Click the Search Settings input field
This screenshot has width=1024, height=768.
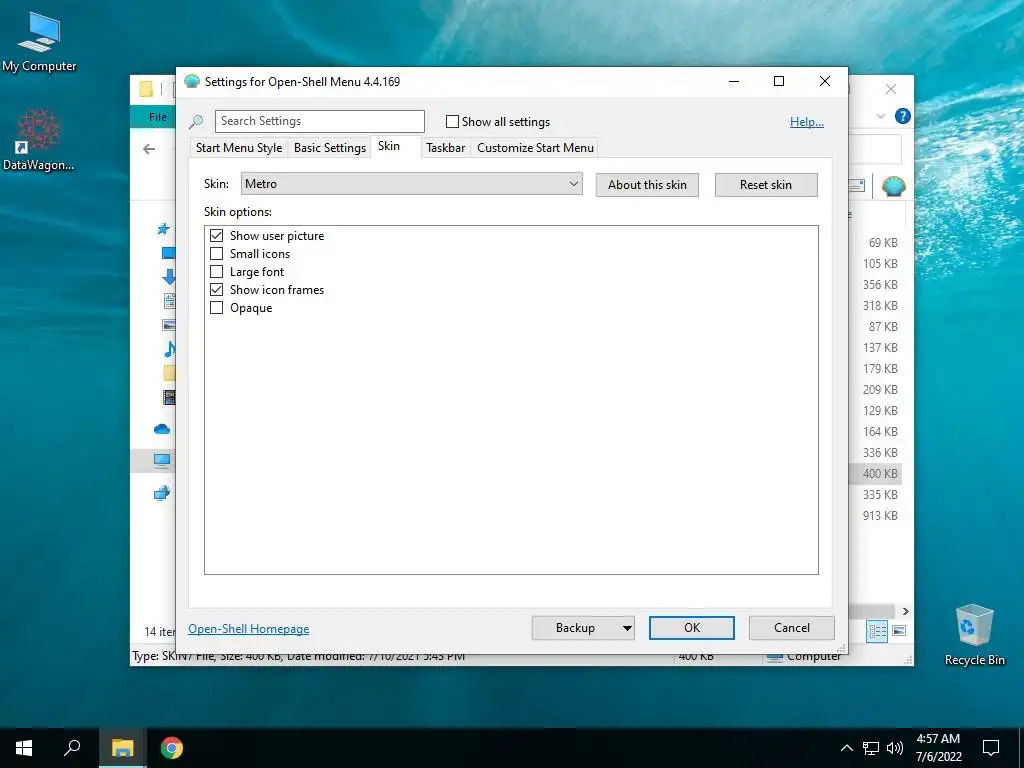click(x=320, y=121)
